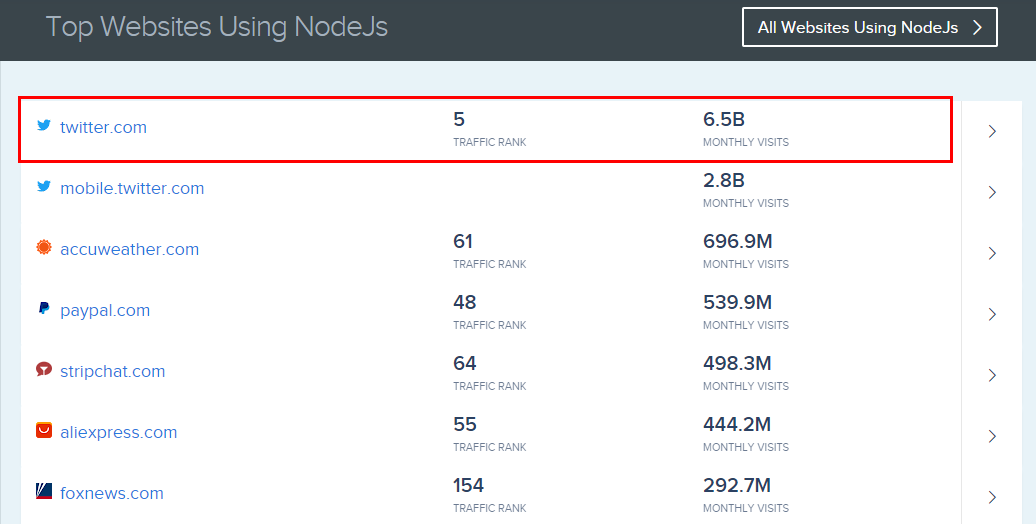Click the Twitter bird icon beside twitter.com

coord(44,126)
